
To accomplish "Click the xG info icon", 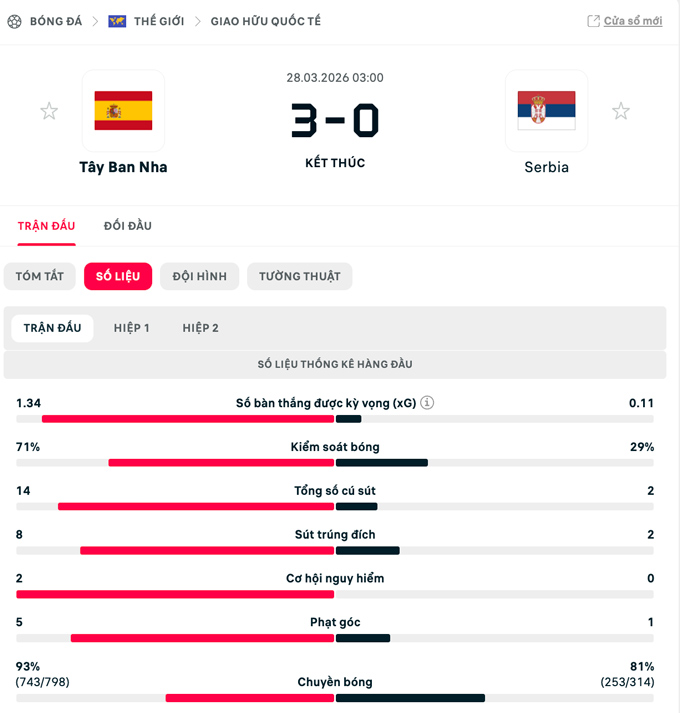I will [427, 403].
